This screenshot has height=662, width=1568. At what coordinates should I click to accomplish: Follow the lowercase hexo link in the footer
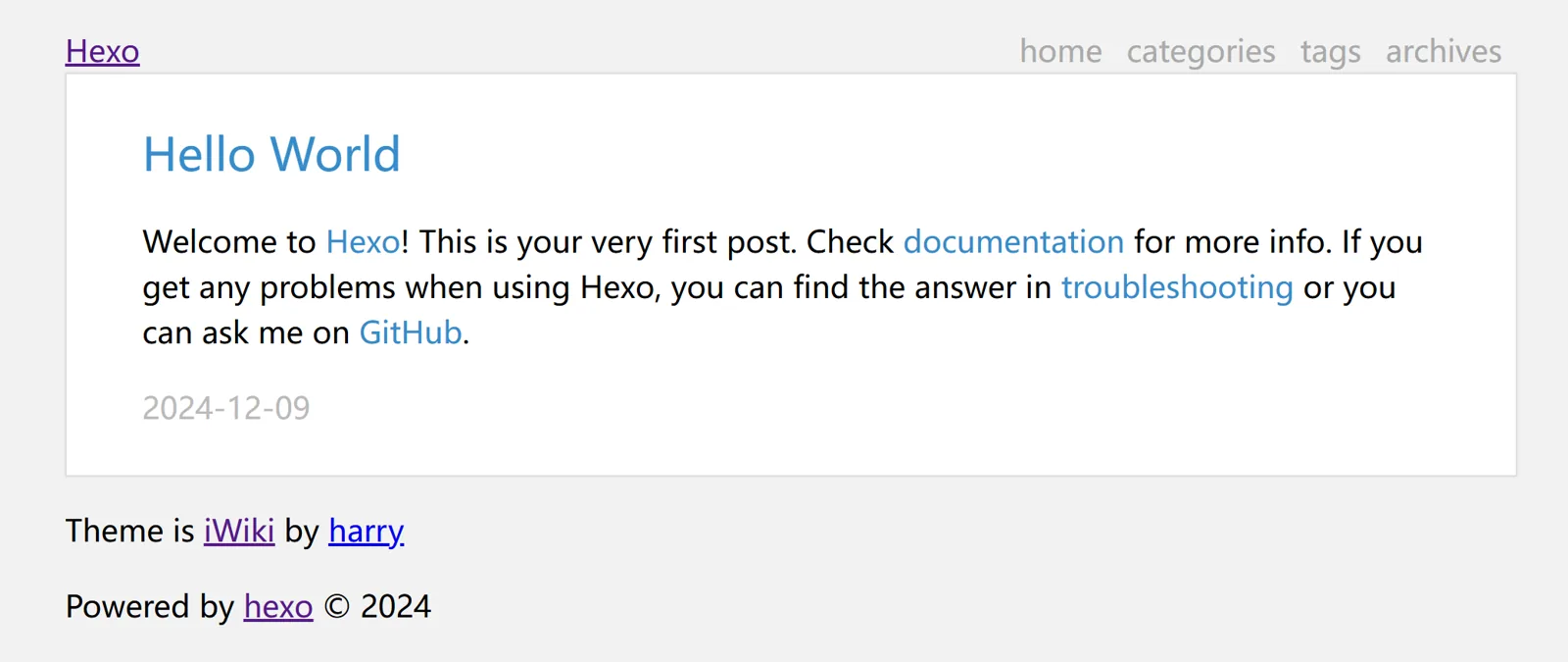(x=278, y=607)
